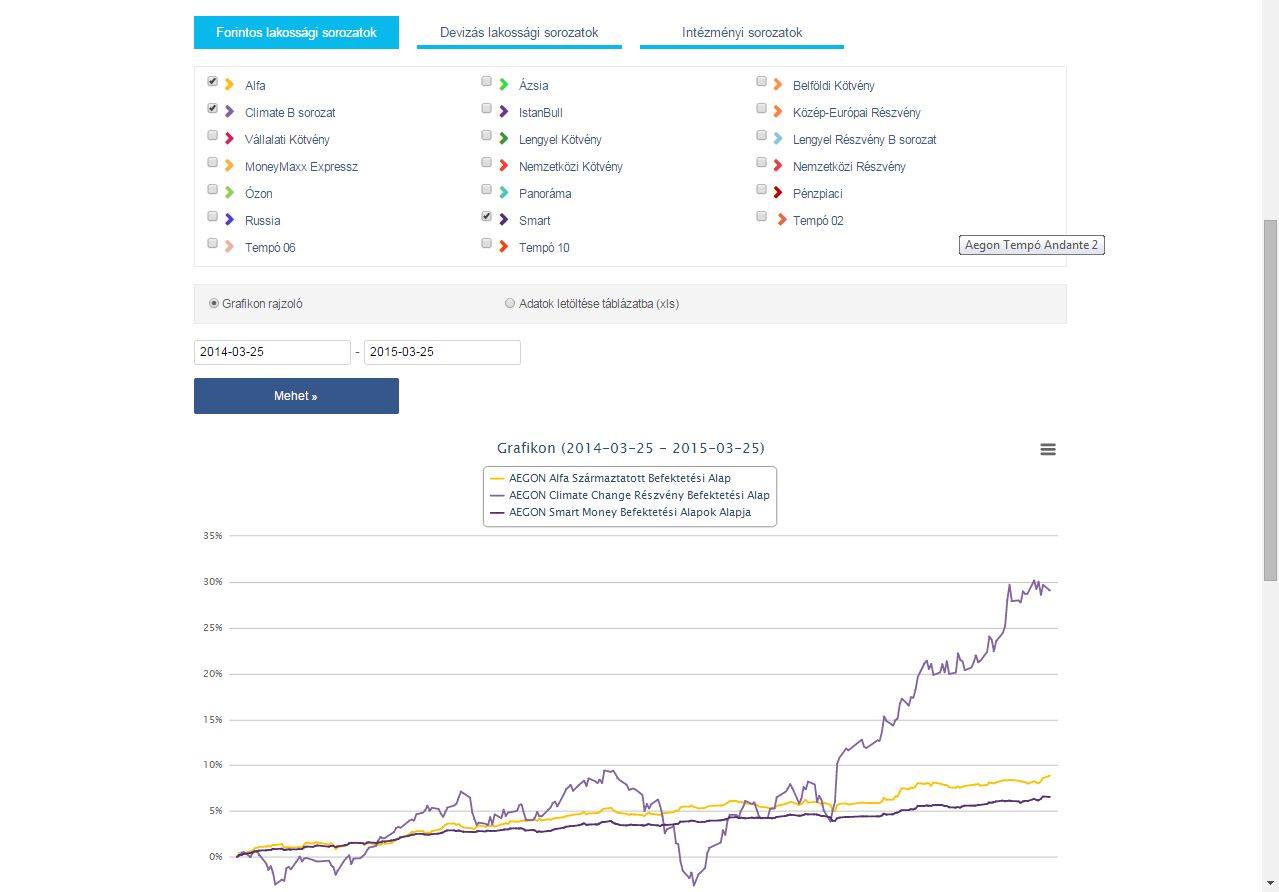Uncheck the Climate B sorozat checkbox
The image size is (1279, 892).
pyautogui.click(x=213, y=109)
